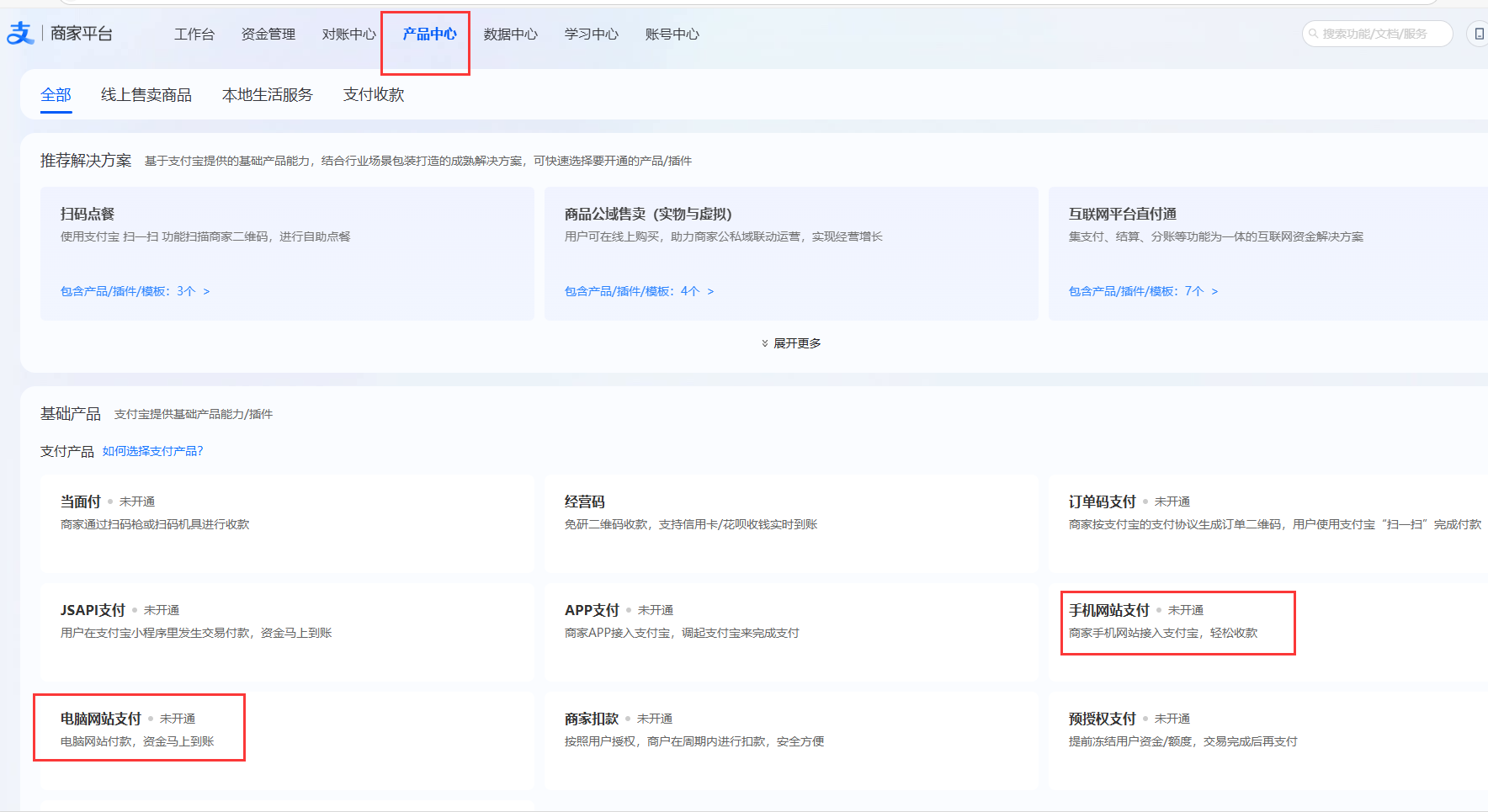Switch to the 线上售卖商品 tab
The width and height of the screenshot is (1488, 812).
(x=146, y=95)
